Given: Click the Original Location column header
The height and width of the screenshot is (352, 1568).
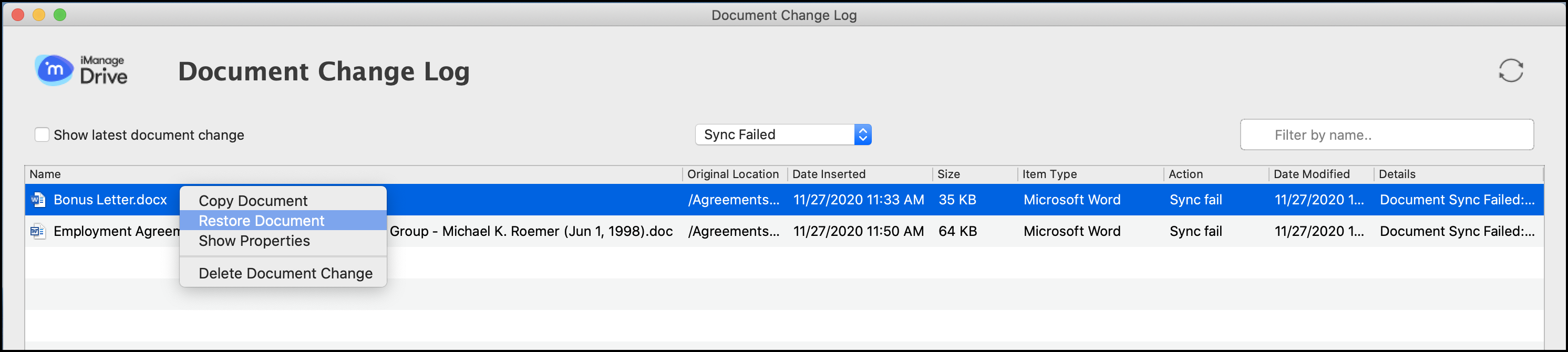Looking at the screenshot, I should (x=733, y=174).
